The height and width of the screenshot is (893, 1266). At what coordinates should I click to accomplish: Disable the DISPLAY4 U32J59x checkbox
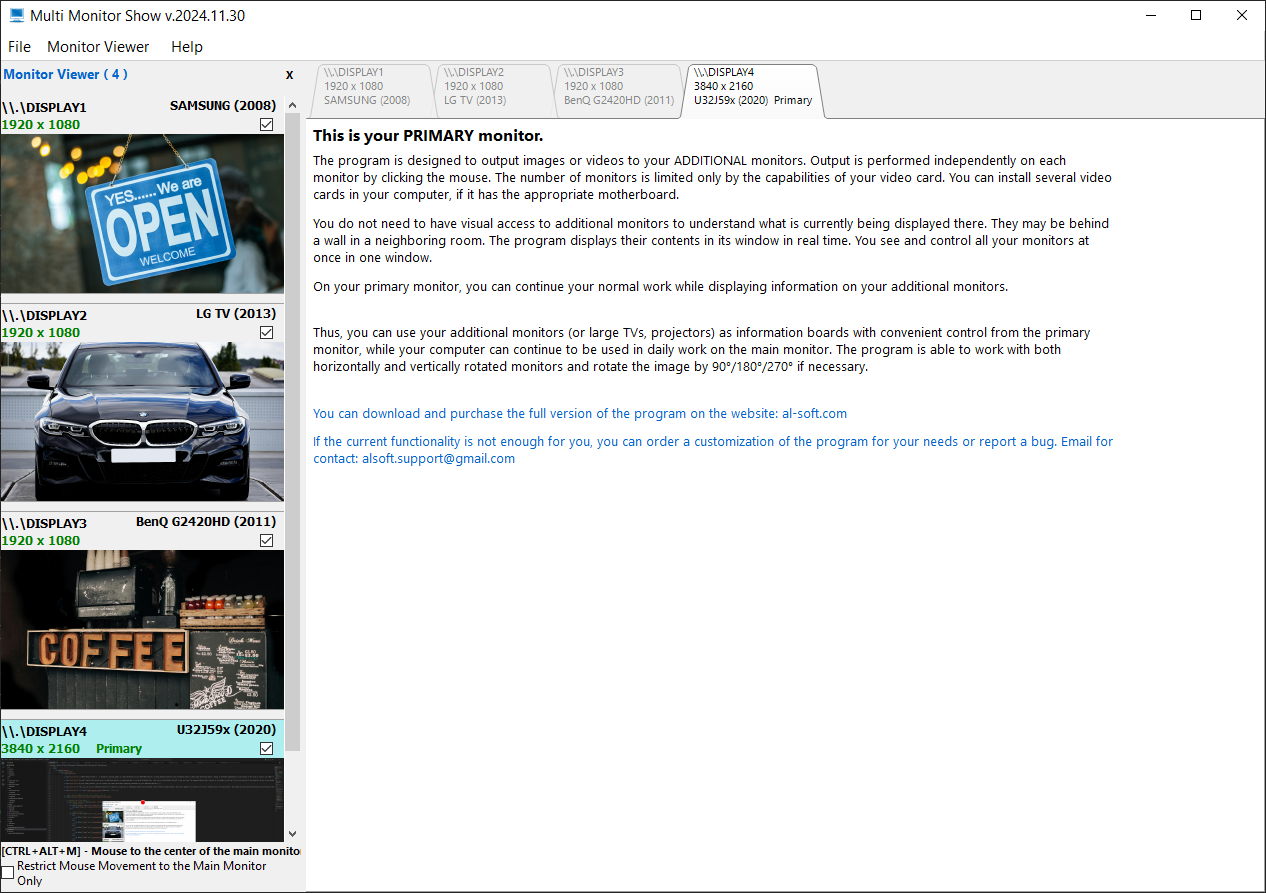click(x=266, y=749)
